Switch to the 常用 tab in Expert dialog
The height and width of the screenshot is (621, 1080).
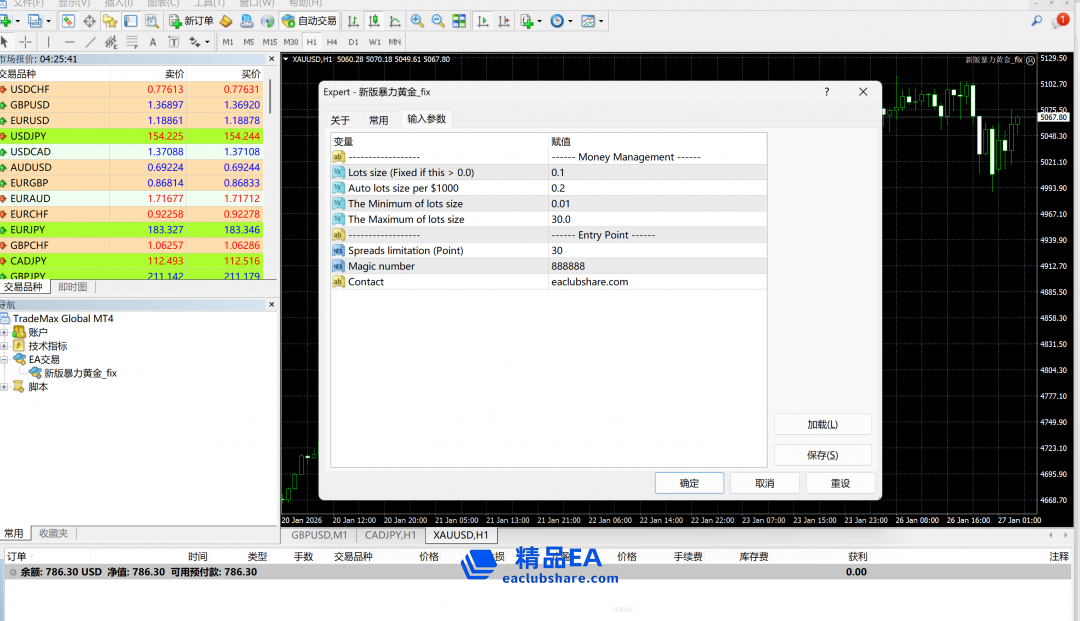point(378,120)
